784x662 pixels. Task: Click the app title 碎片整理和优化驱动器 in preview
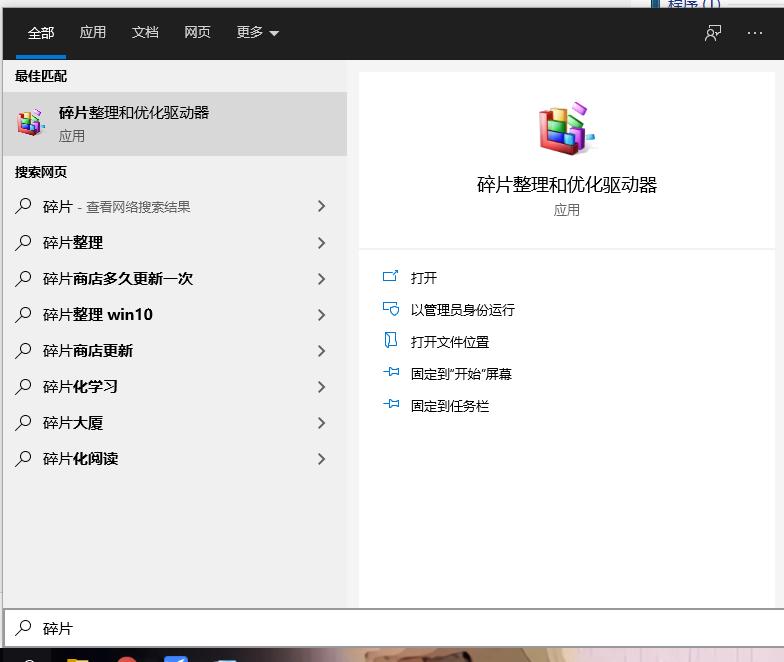click(x=566, y=185)
